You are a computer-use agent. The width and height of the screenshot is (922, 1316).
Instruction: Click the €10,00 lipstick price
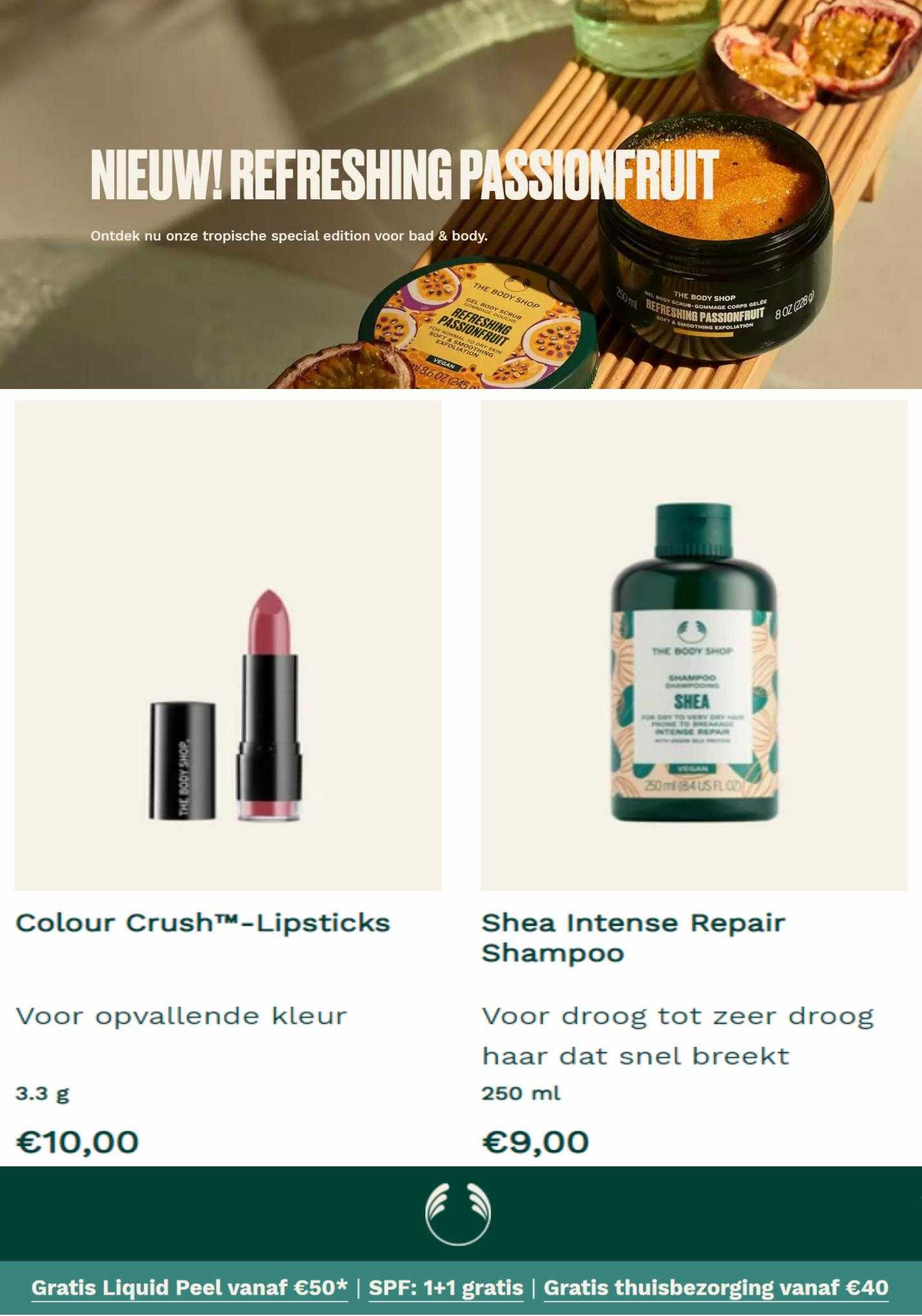tap(77, 1141)
